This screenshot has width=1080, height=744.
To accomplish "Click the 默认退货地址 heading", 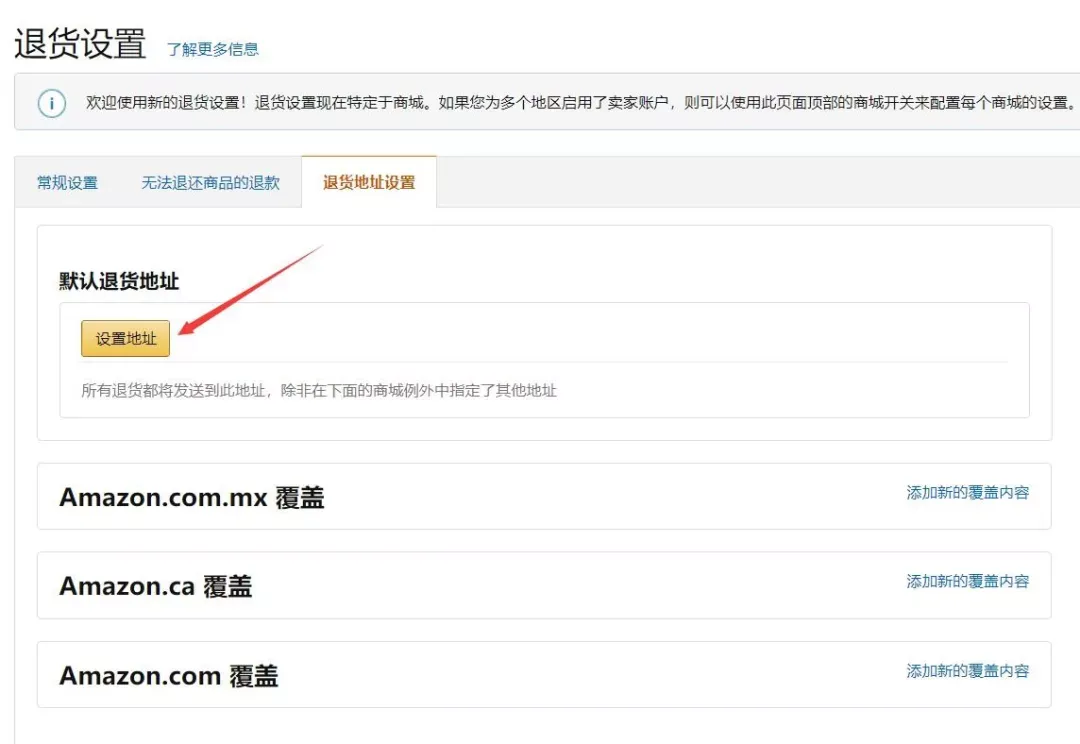I will tap(119, 281).
